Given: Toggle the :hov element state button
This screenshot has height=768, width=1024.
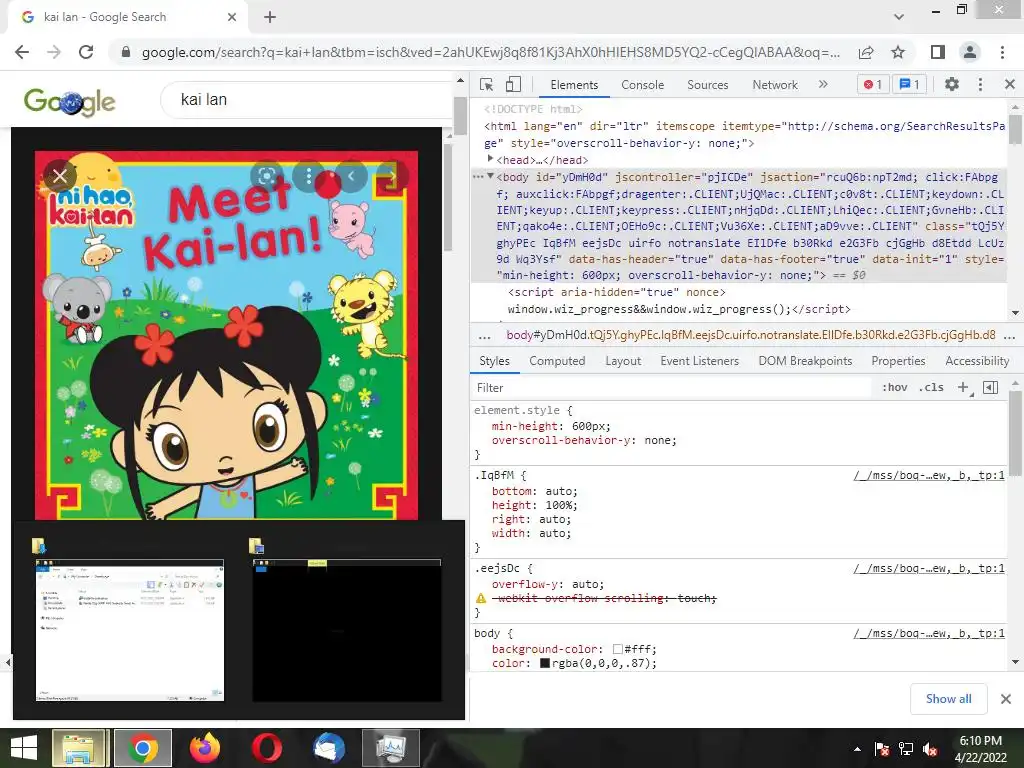Looking at the screenshot, I should [x=894, y=388].
